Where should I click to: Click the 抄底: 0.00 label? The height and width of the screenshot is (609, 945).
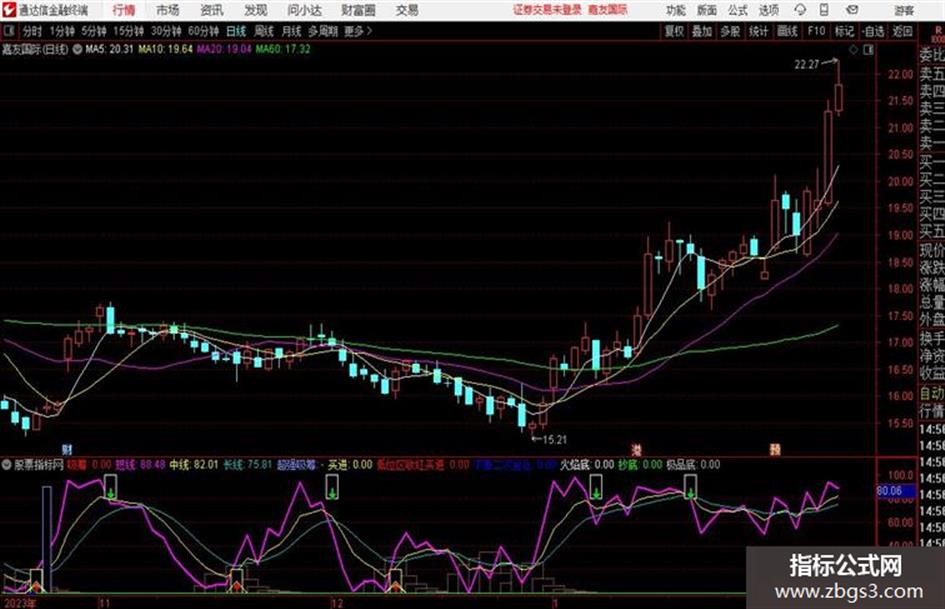(640, 465)
